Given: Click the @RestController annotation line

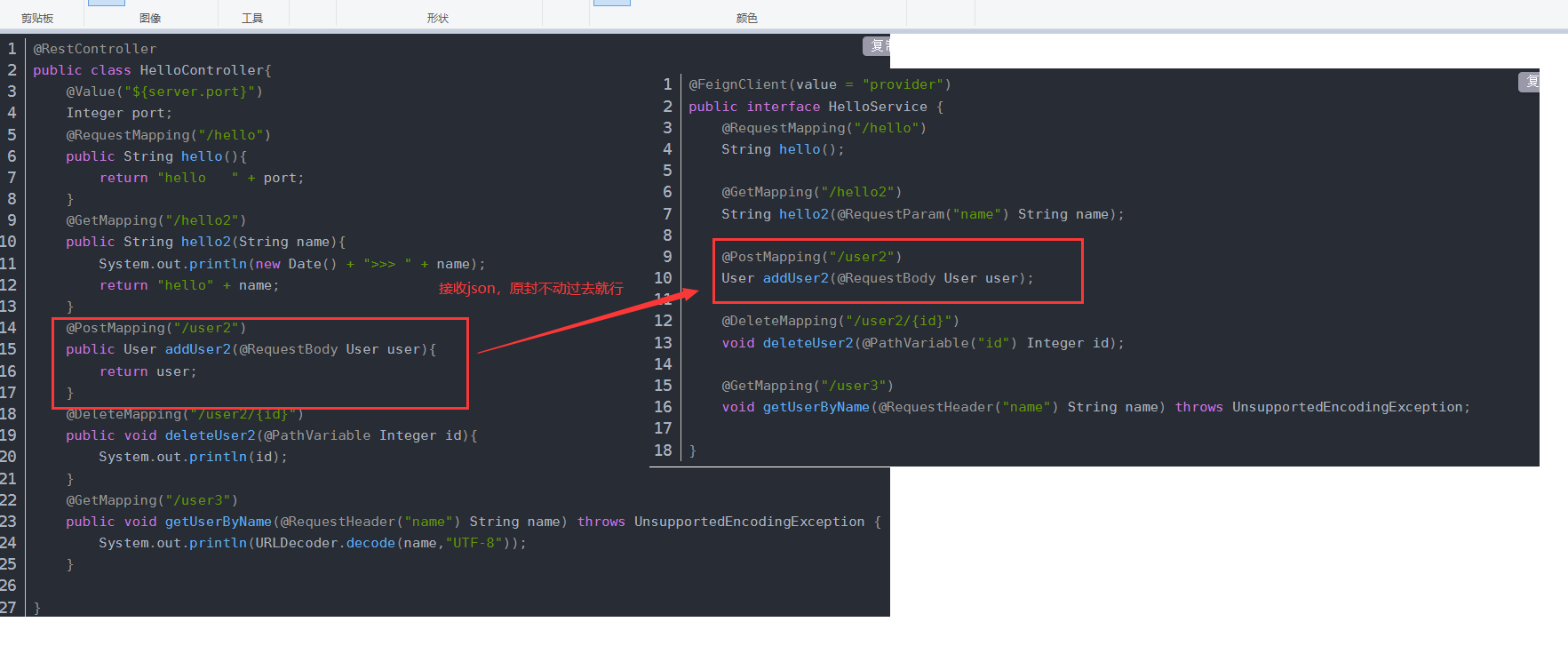Looking at the screenshot, I should pyautogui.click(x=94, y=49).
